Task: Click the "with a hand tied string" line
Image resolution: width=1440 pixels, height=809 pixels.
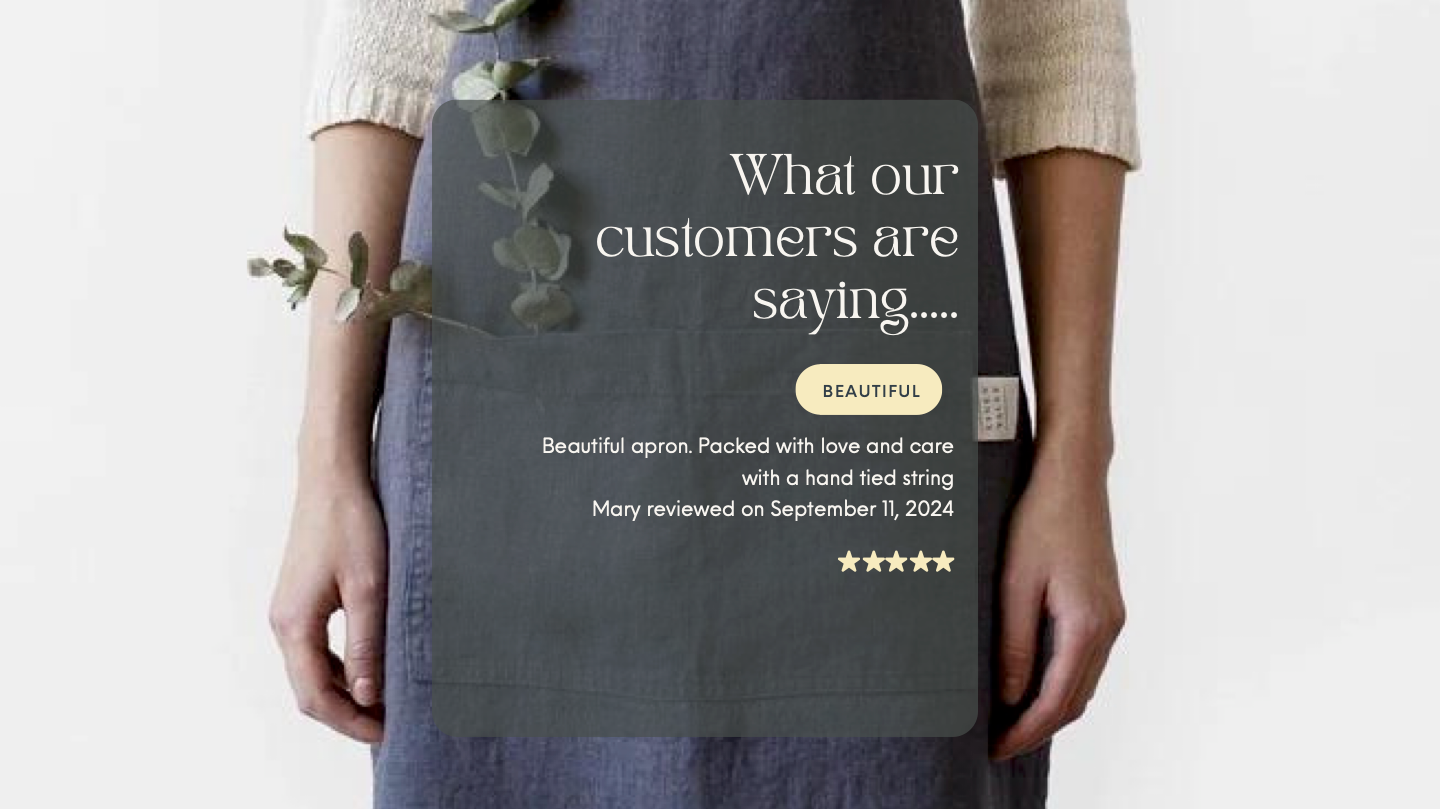Action: [x=848, y=478]
